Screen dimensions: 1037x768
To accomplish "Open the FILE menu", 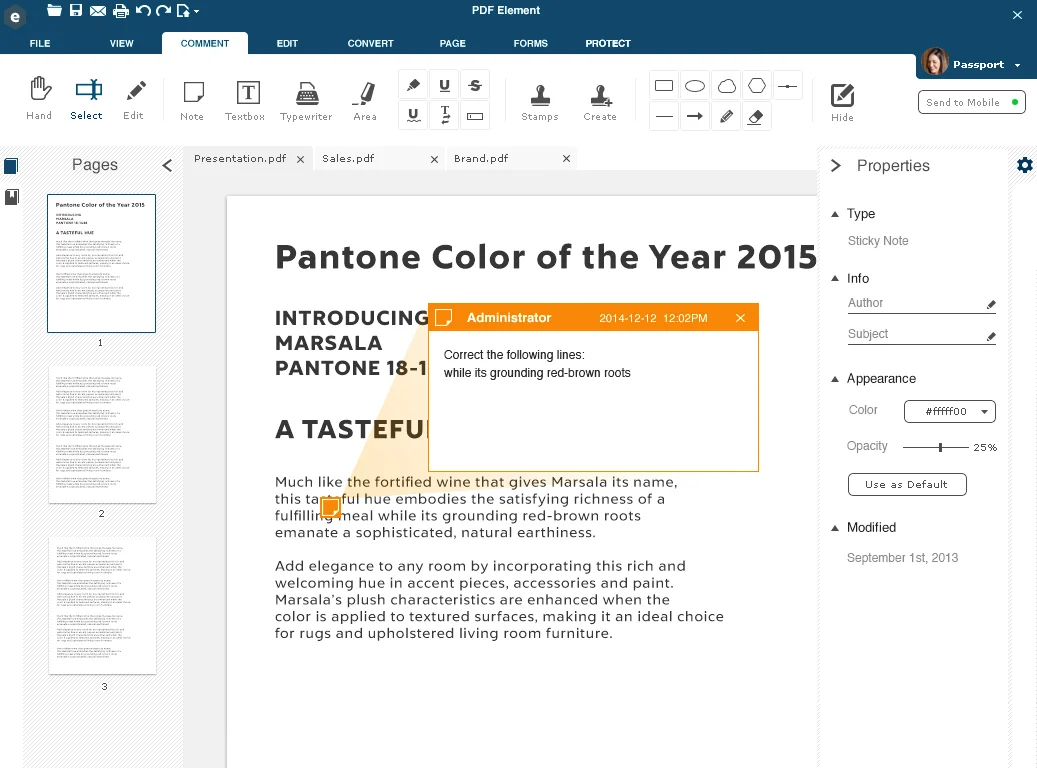I will coord(40,43).
